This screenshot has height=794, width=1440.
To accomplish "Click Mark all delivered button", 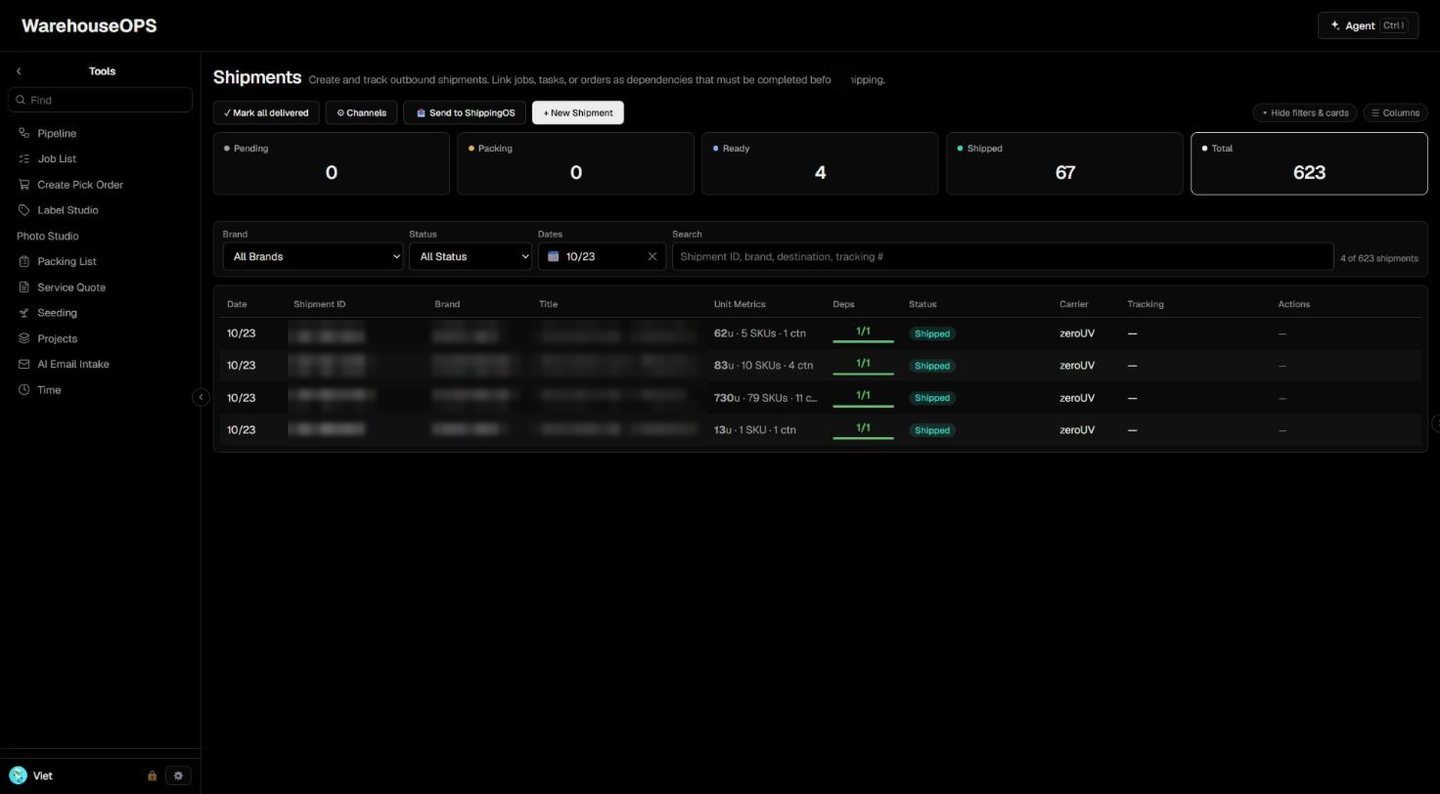I will (266, 113).
